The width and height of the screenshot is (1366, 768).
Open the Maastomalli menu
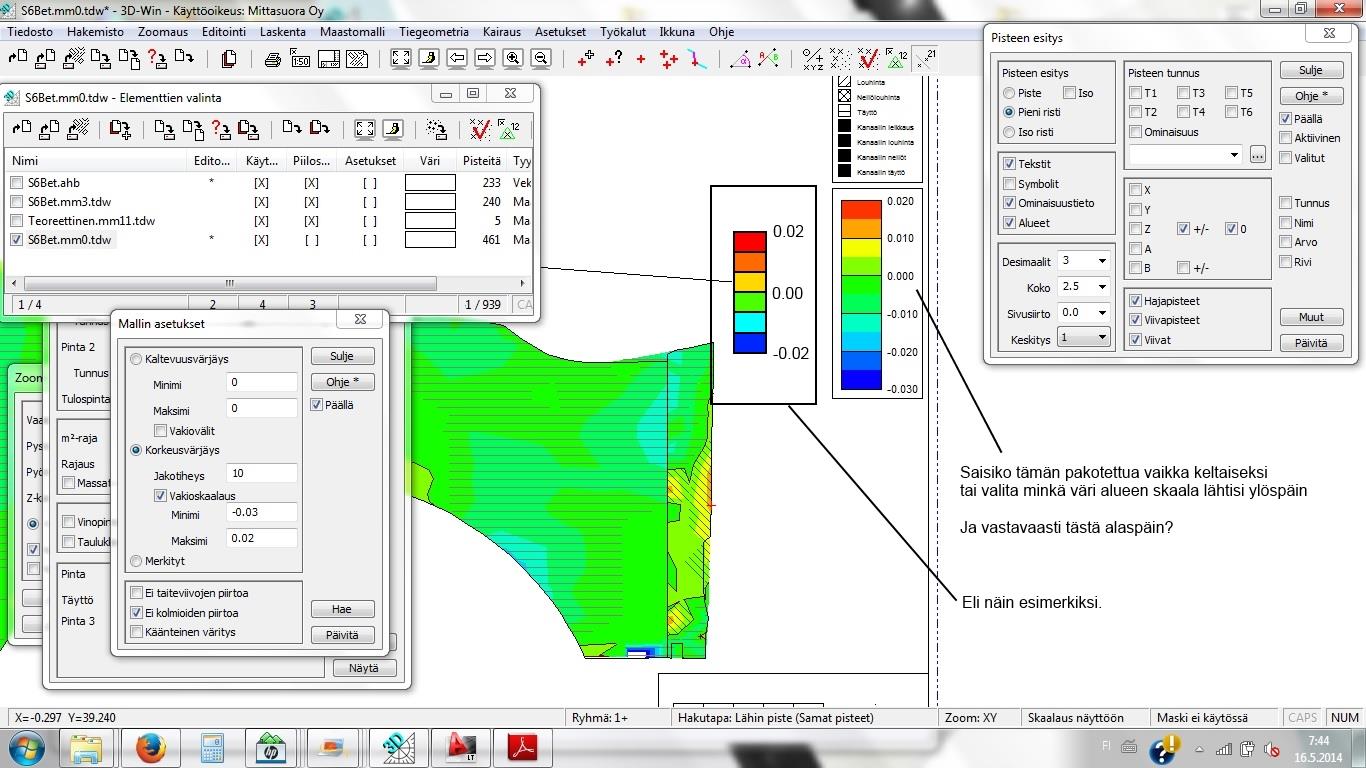click(352, 32)
